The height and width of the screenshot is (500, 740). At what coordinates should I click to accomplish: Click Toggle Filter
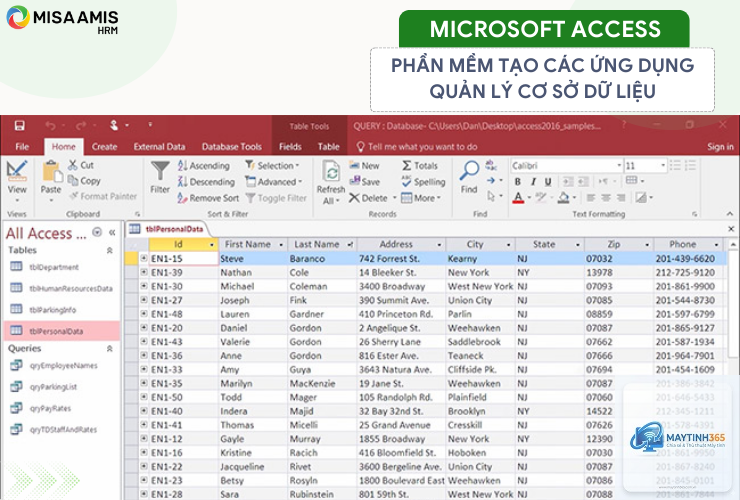coord(276,198)
